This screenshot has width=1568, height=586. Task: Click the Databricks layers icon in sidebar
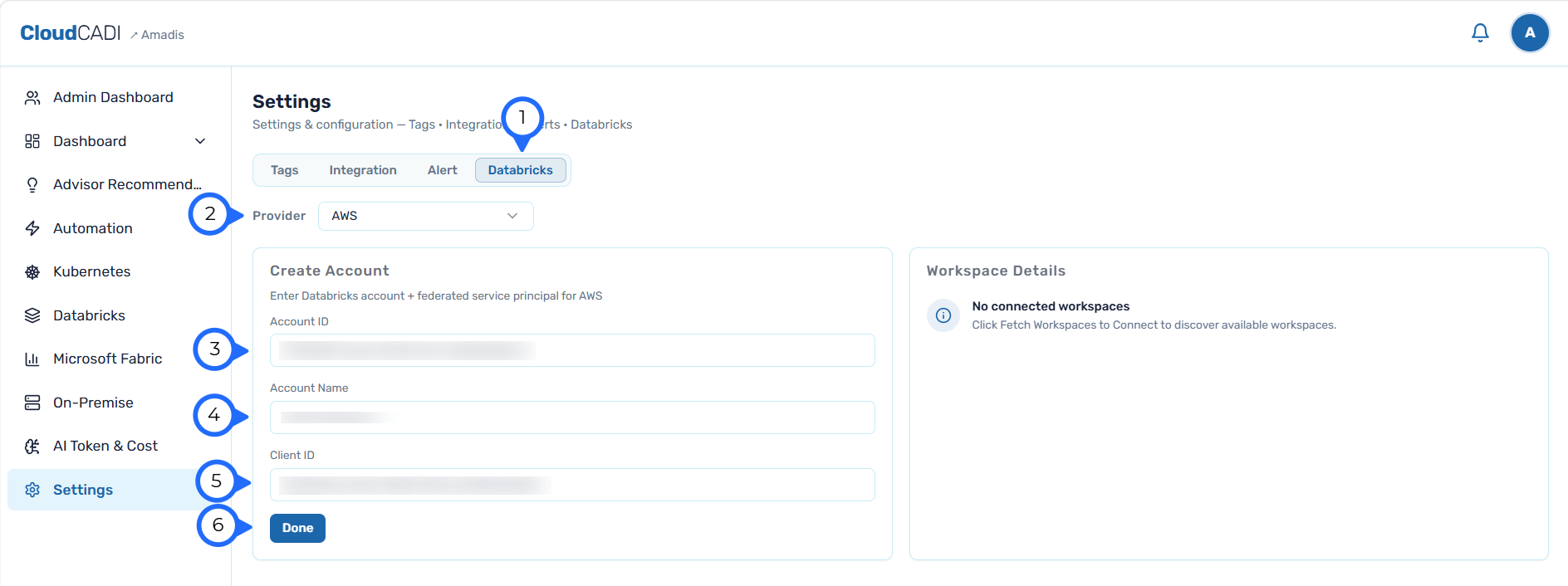point(32,315)
